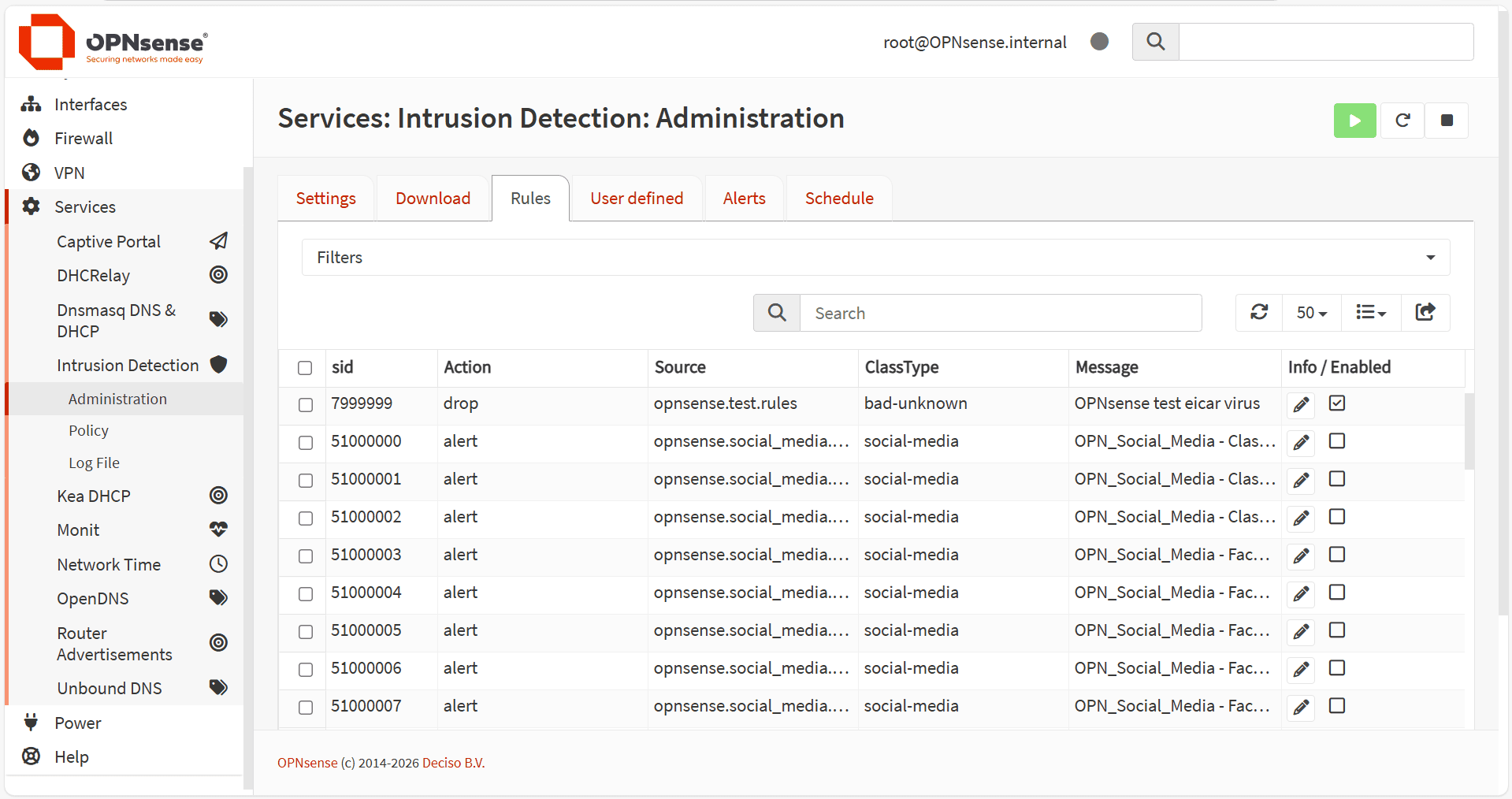Screen dimensions: 1512x799
Task: Expand the Filters dropdown
Action: coord(875,258)
